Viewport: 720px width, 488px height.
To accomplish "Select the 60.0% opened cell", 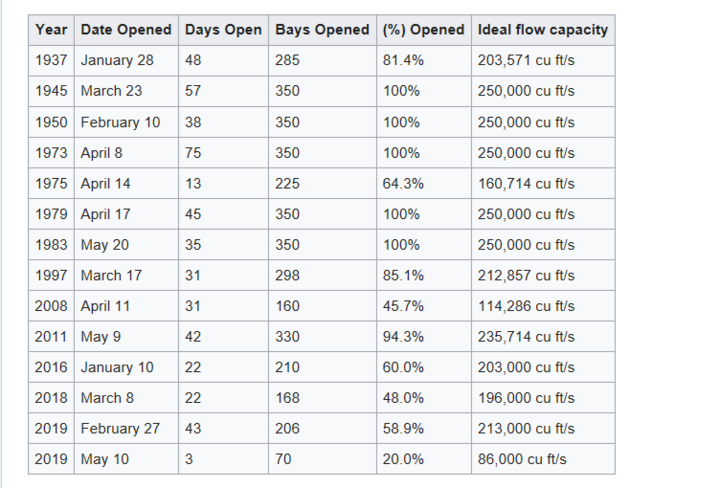I will point(424,367).
